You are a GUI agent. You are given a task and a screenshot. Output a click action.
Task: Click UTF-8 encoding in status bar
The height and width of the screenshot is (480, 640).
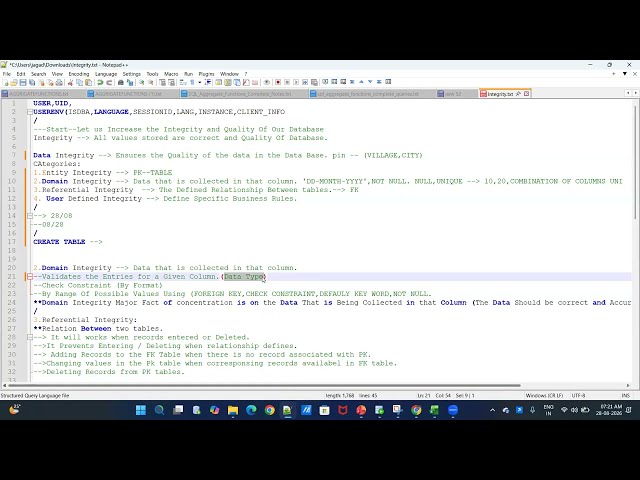(578, 396)
